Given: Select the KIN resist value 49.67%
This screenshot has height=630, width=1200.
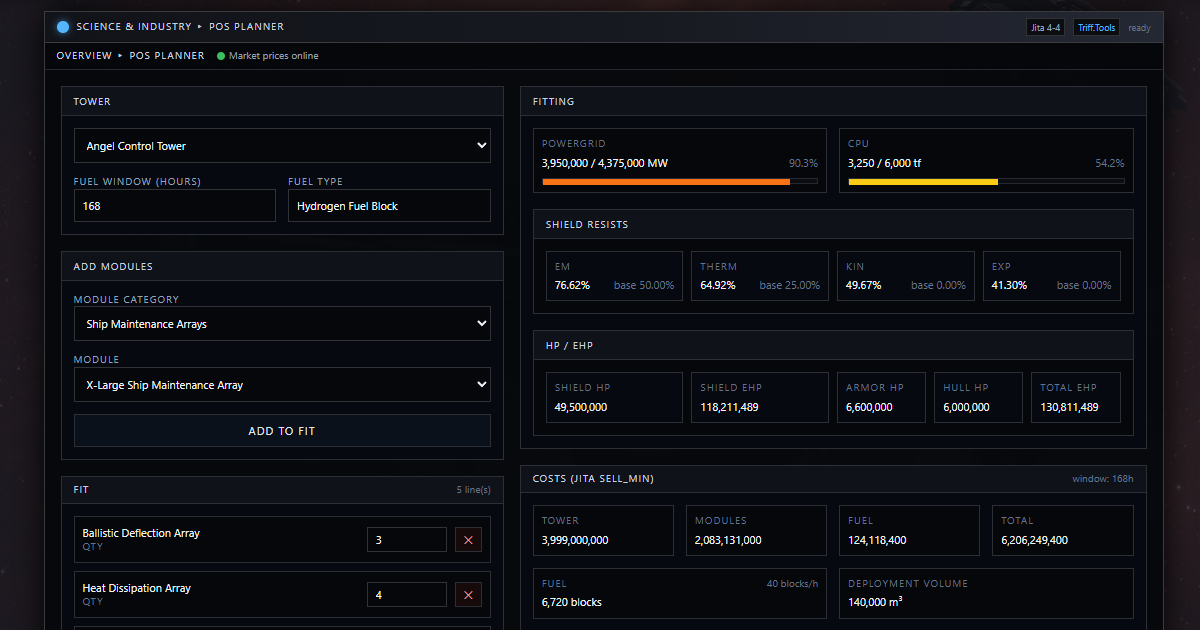Looking at the screenshot, I should click(863, 286).
